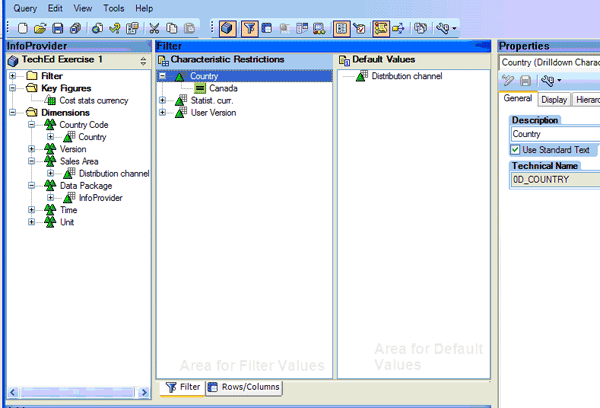Click the Paste clipboard icon

(x=189, y=28)
